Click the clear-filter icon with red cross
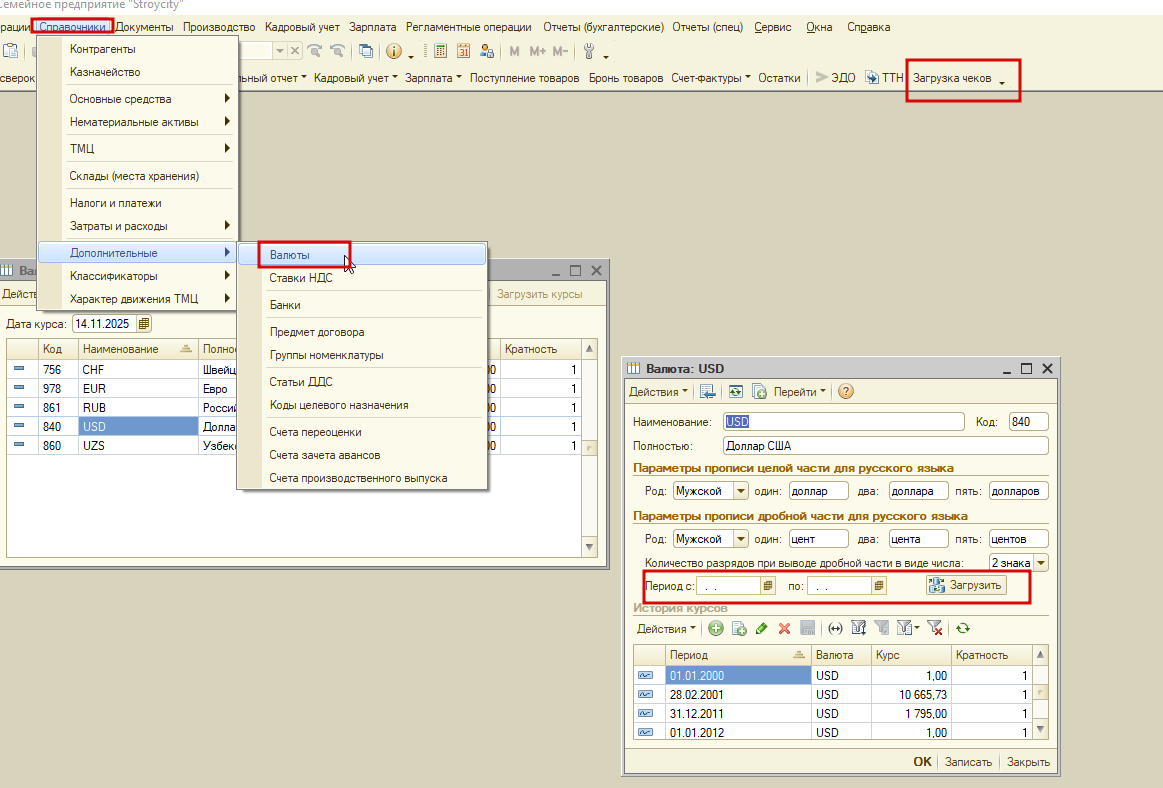 tap(934, 629)
